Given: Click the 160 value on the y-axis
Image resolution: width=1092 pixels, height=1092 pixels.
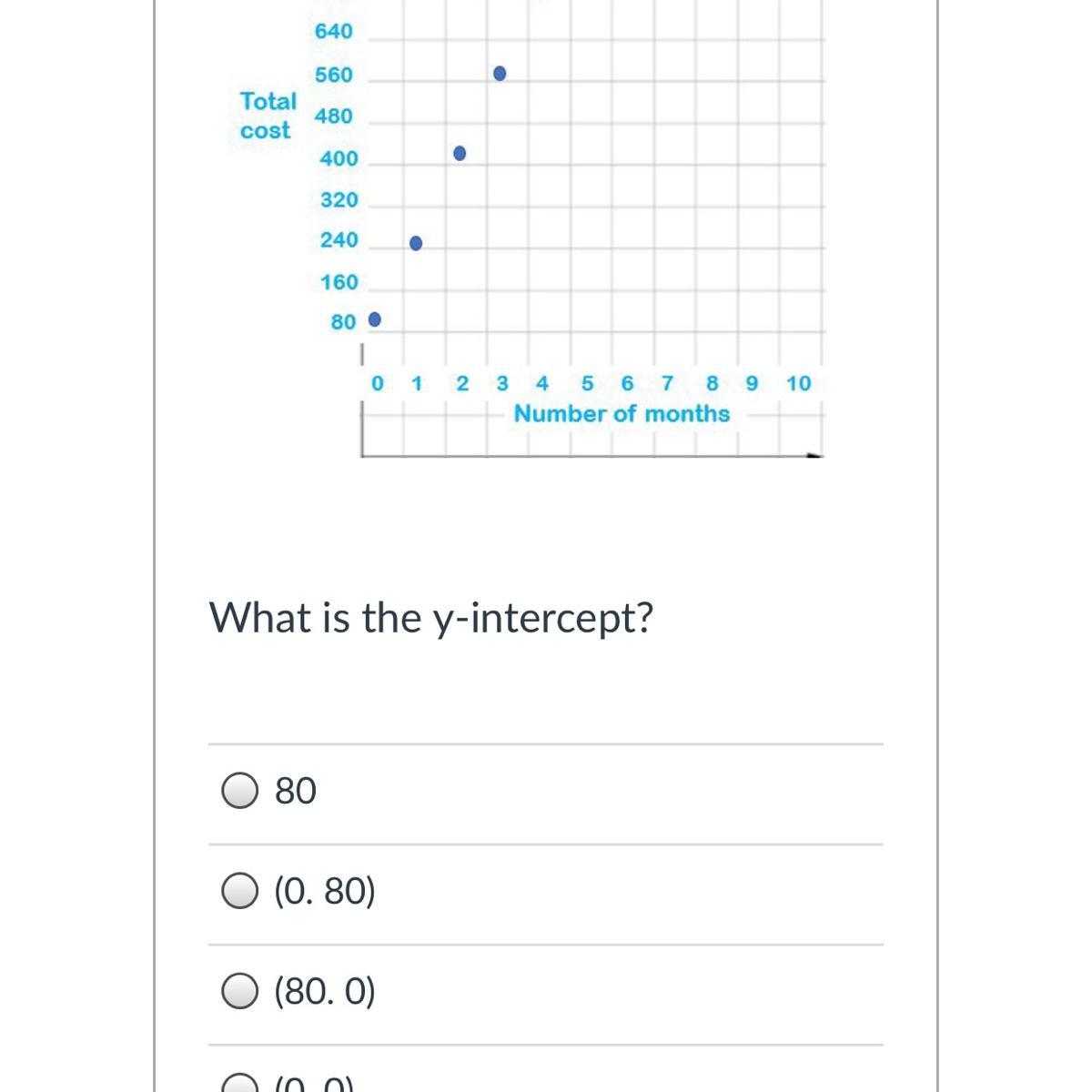Looking at the screenshot, I should (x=339, y=283).
